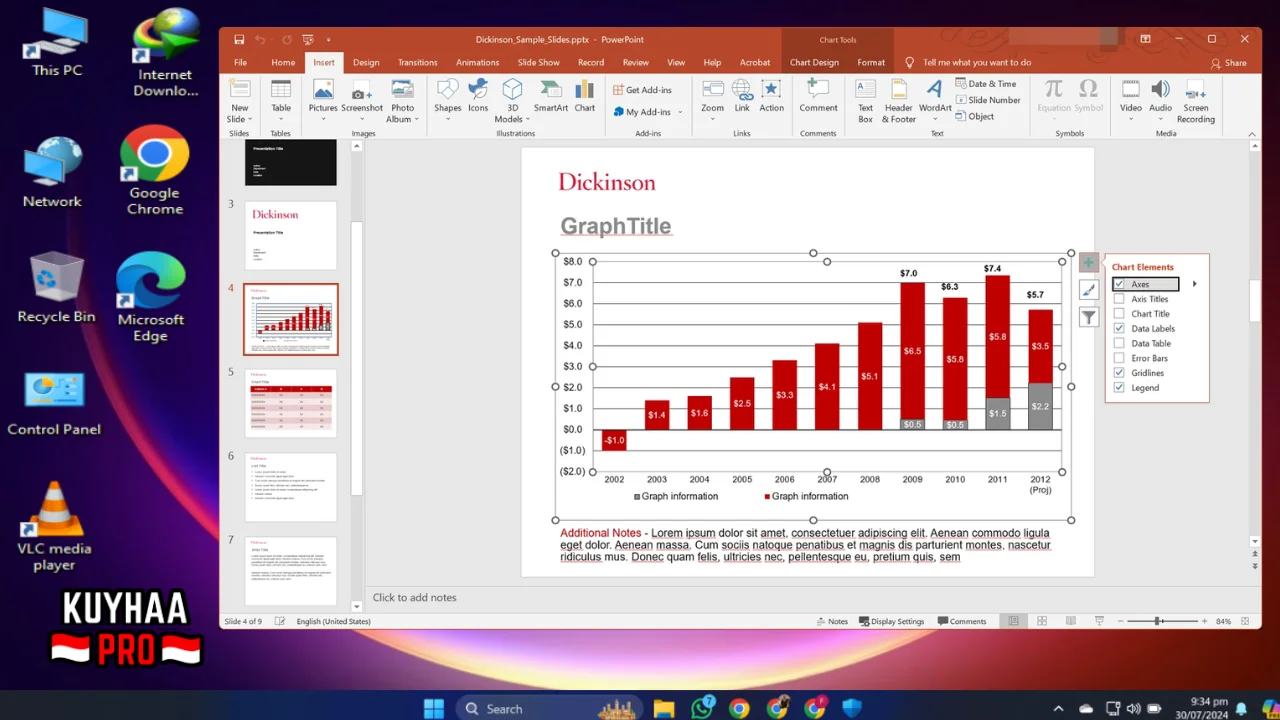The width and height of the screenshot is (1280, 720).
Task: Switch to the Home tab
Action: 283,62
